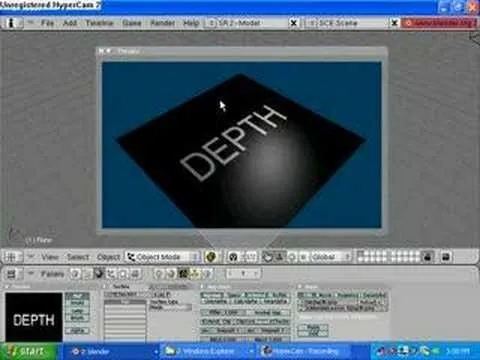Click the render this window icon
The width and height of the screenshot is (480, 360).
point(446,257)
